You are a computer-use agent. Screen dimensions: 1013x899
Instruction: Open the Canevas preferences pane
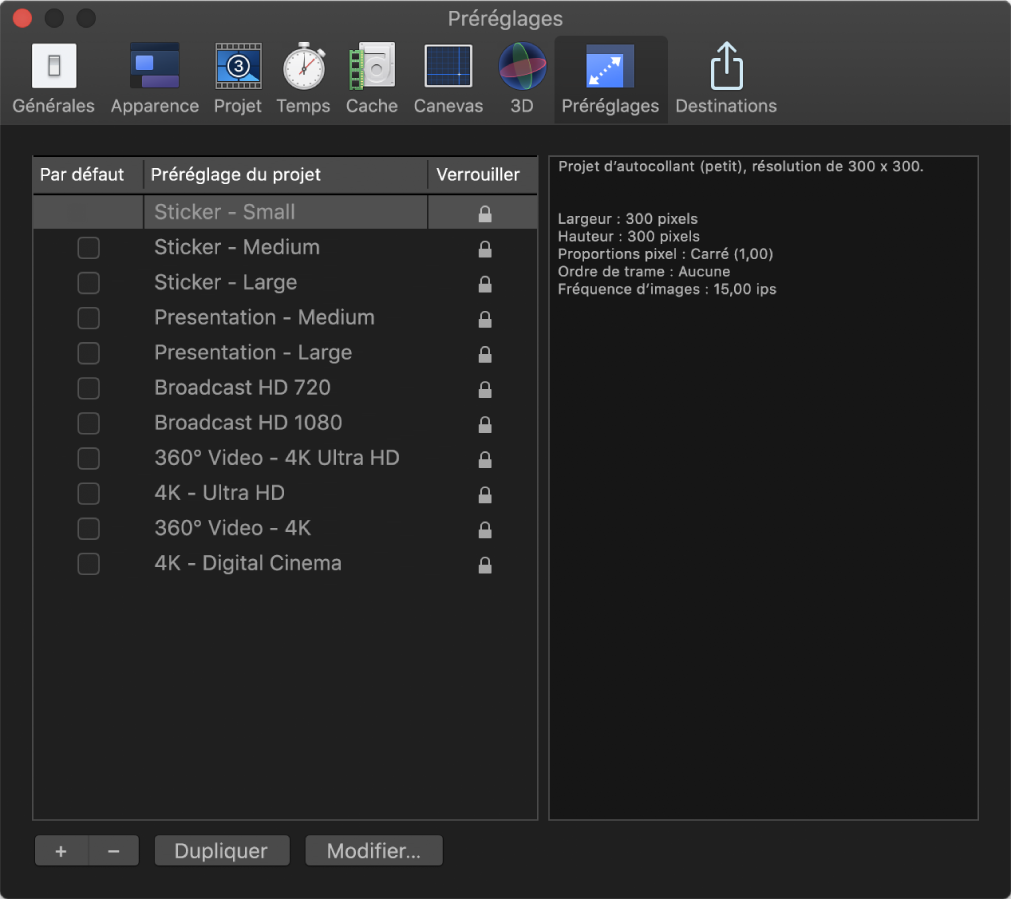[448, 79]
